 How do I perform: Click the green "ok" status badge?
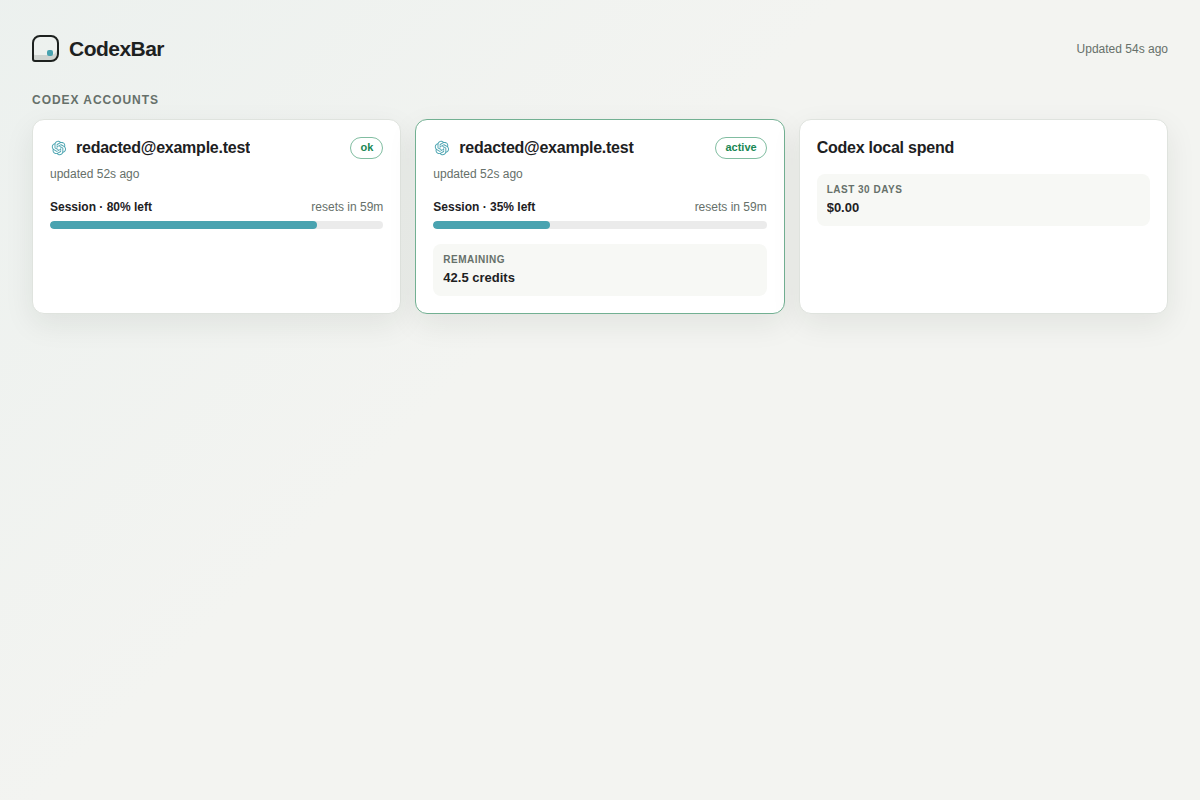(x=366, y=148)
